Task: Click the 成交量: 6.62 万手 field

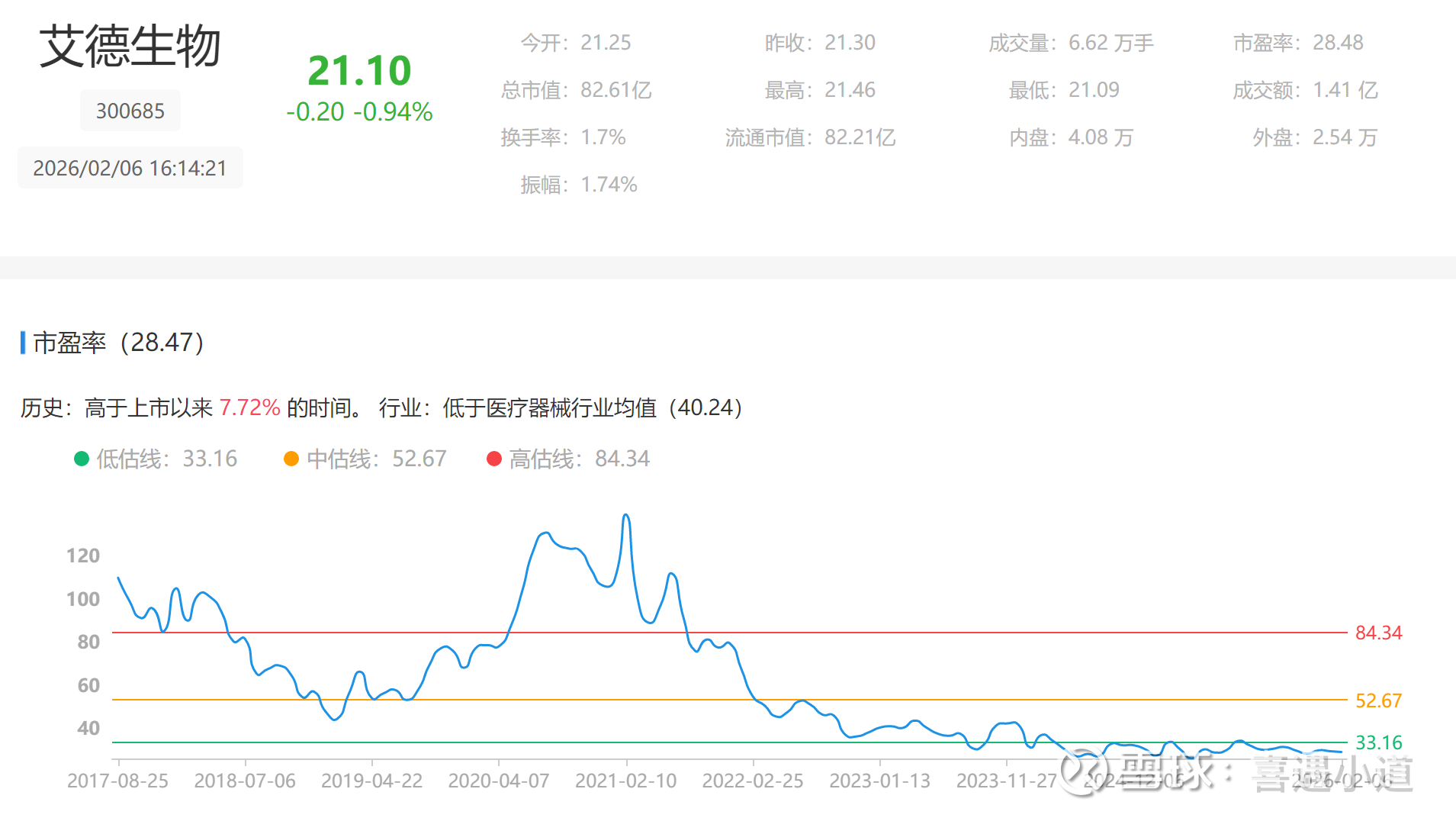Action: (1071, 43)
